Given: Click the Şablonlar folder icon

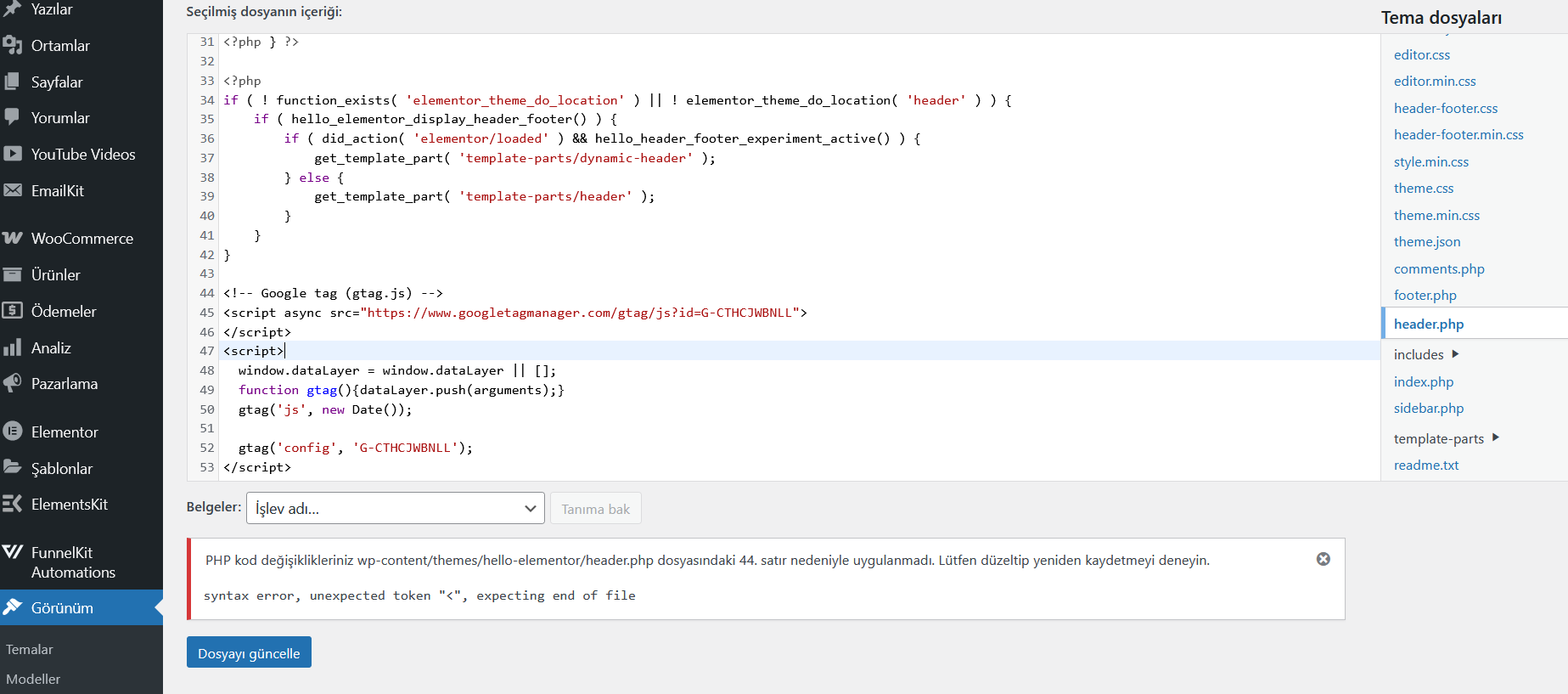Looking at the screenshot, I should [x=12, y=468].
